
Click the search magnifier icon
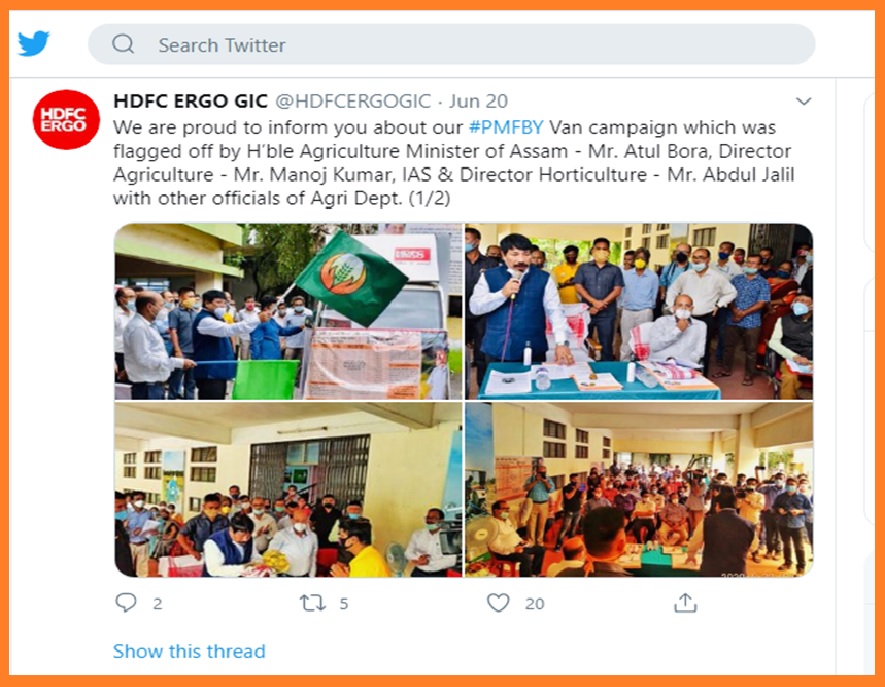pos(123,44)
